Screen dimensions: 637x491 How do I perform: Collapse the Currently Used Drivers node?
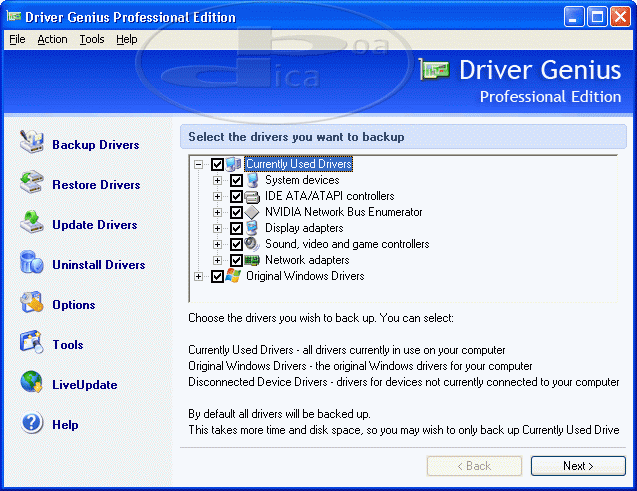[x=199, y=165]
